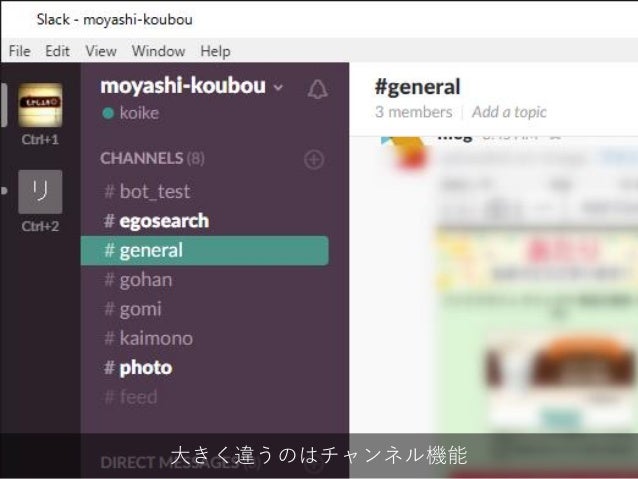Click the notifications bell icon
This screenshot has height=479, width=638.
[317, 89]
